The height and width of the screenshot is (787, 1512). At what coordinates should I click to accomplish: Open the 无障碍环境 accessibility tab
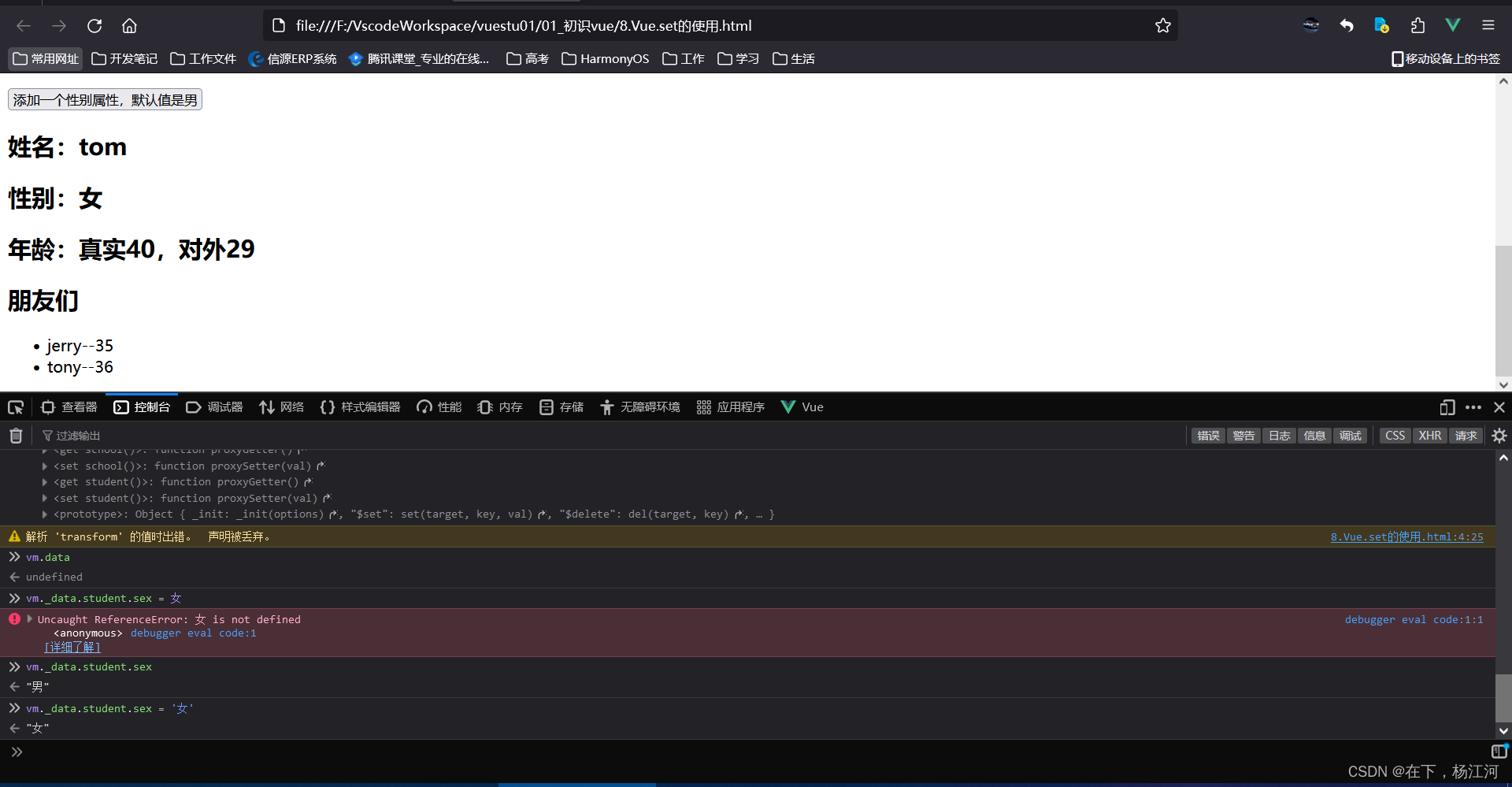(640, 407)
